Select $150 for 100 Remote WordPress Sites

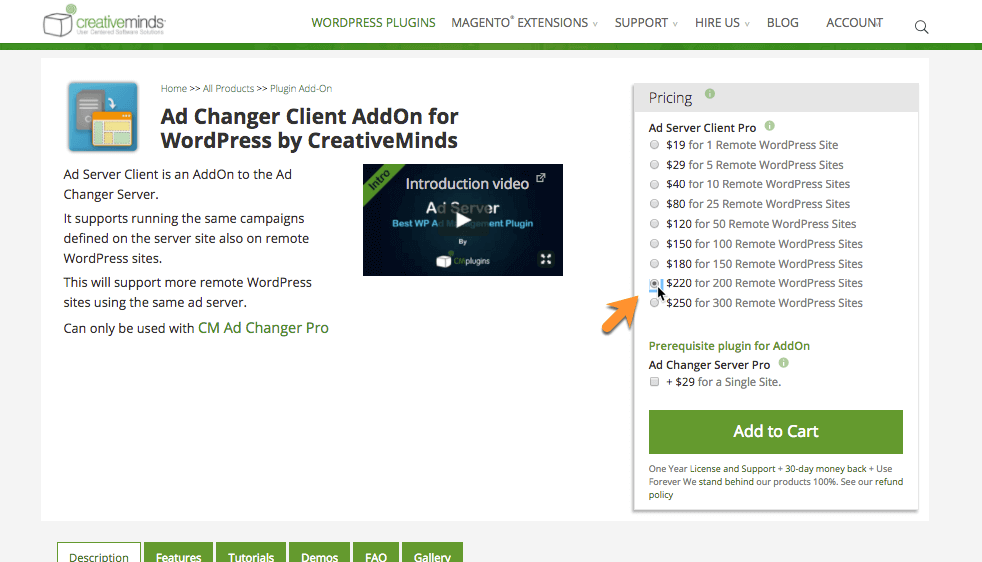pos(654,244)
